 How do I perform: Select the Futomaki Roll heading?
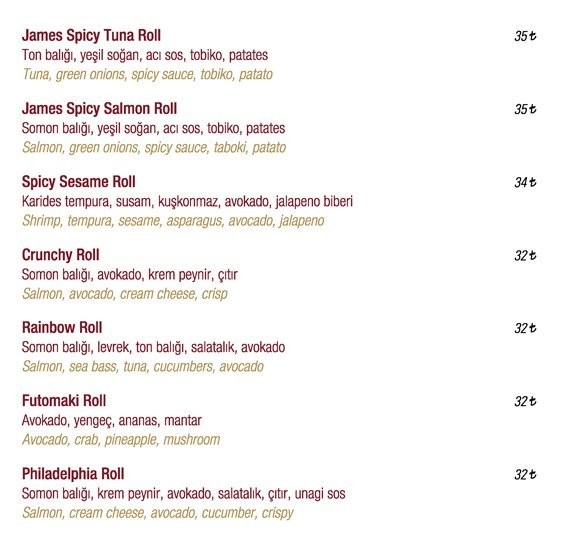click(x=64, y=401)
